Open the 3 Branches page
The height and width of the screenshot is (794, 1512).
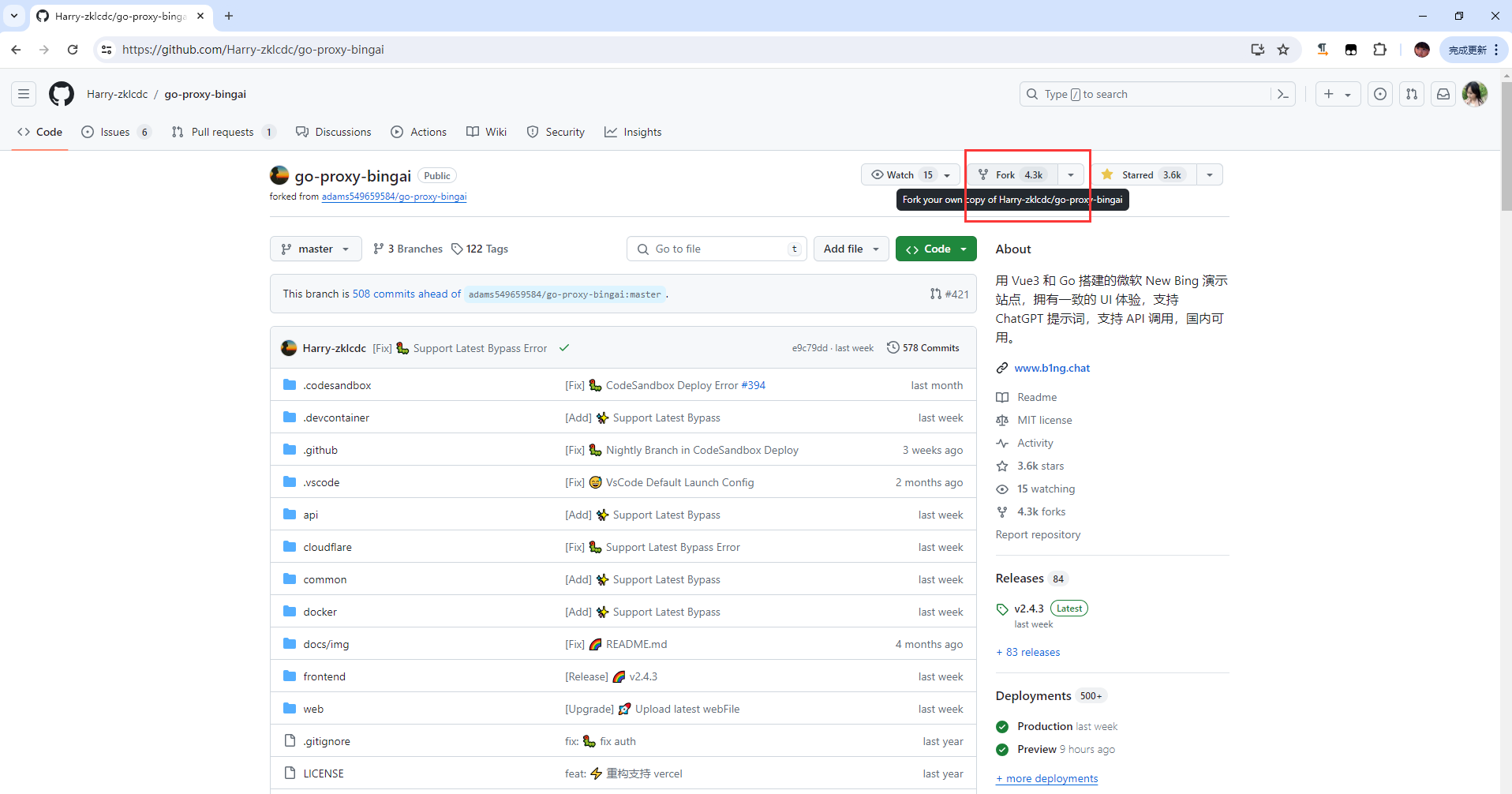[408, 249]
